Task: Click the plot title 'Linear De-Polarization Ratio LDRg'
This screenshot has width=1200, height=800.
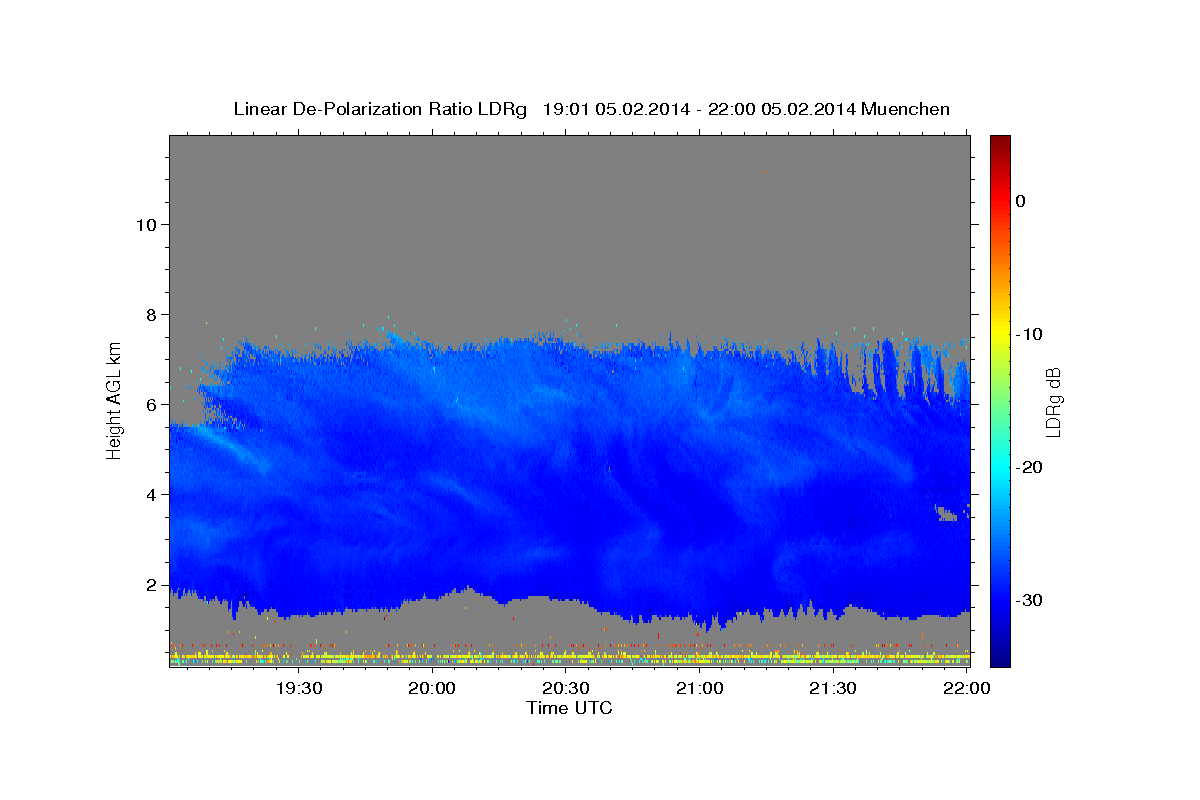Action: tap(380, 109)
